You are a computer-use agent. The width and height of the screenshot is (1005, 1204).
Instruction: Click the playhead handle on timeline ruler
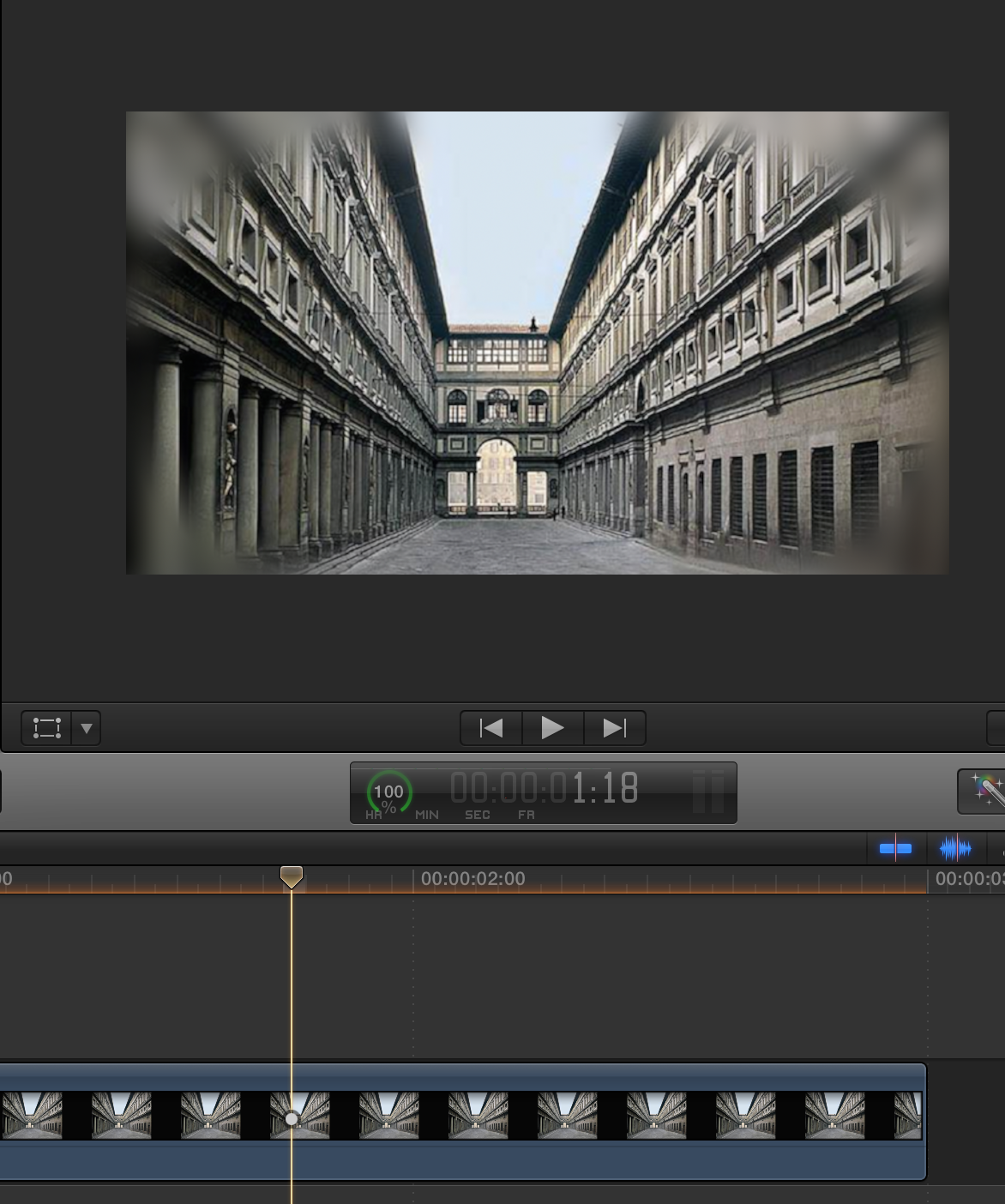click(x=292, y=876)
